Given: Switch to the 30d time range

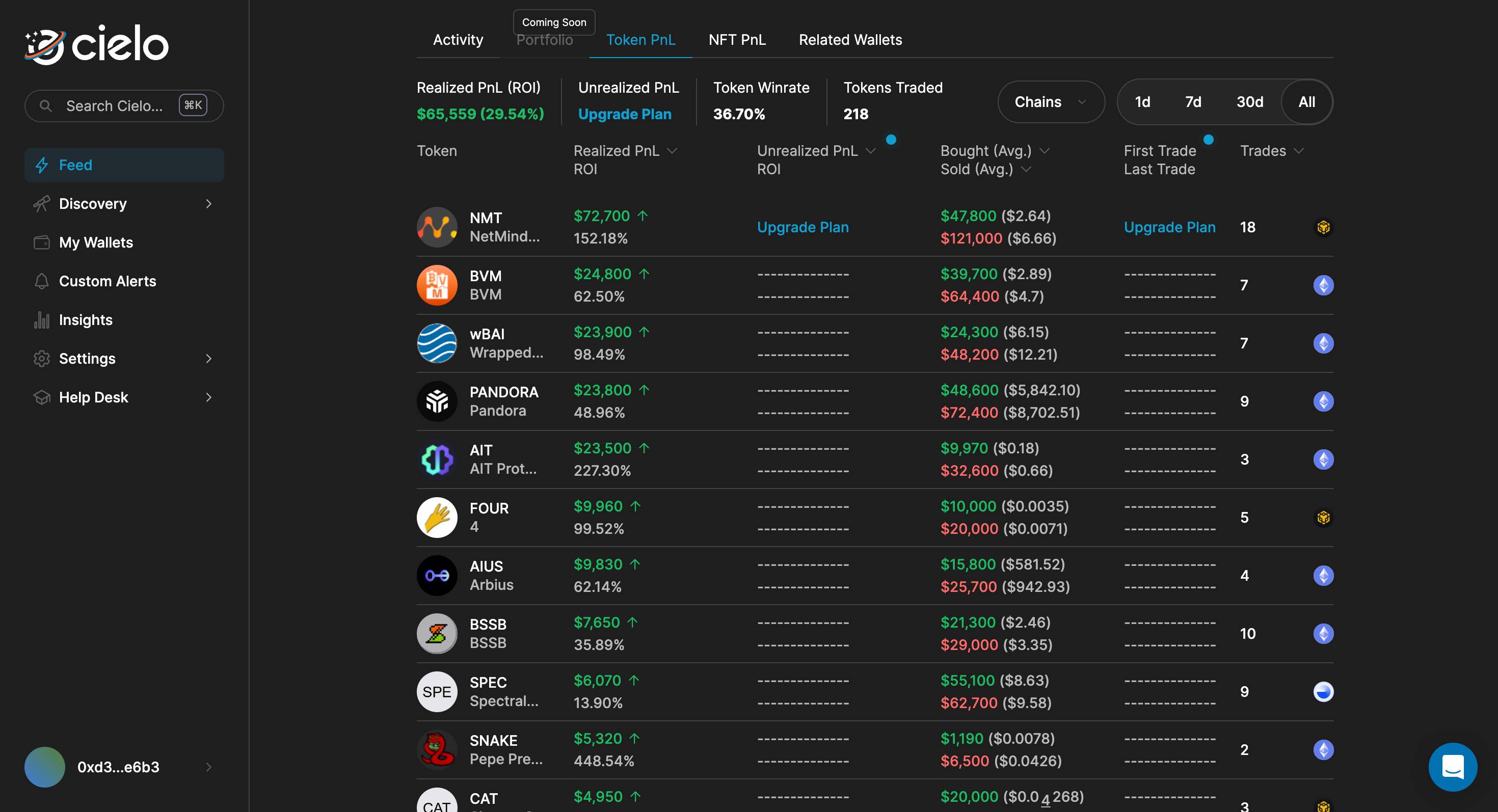Looking at the screenshot, I should 1250,102.
